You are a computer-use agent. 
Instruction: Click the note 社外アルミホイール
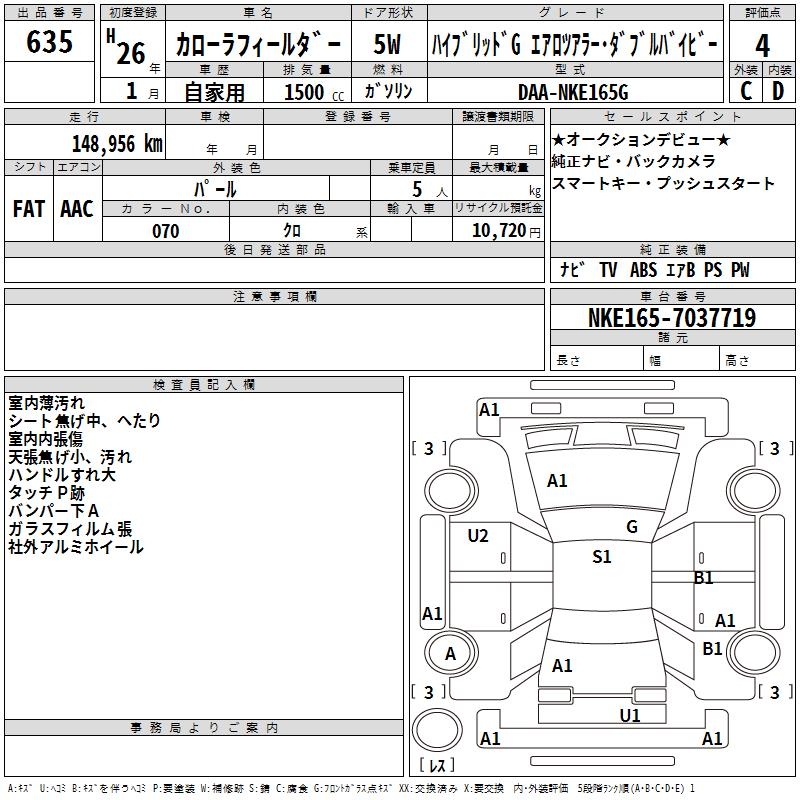pos(76,547)
